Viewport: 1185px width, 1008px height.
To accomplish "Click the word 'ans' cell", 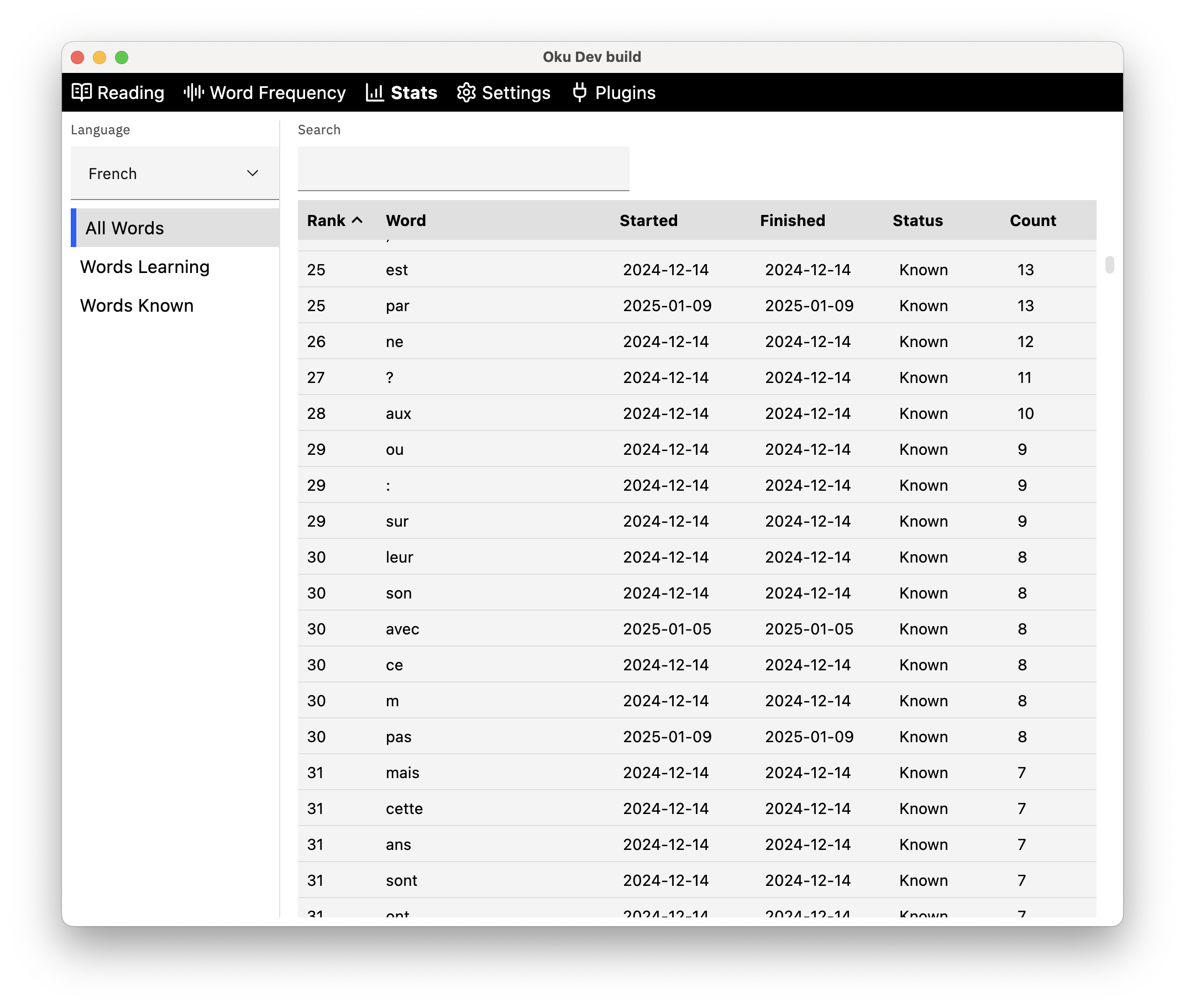I will [x=399, y=845].
